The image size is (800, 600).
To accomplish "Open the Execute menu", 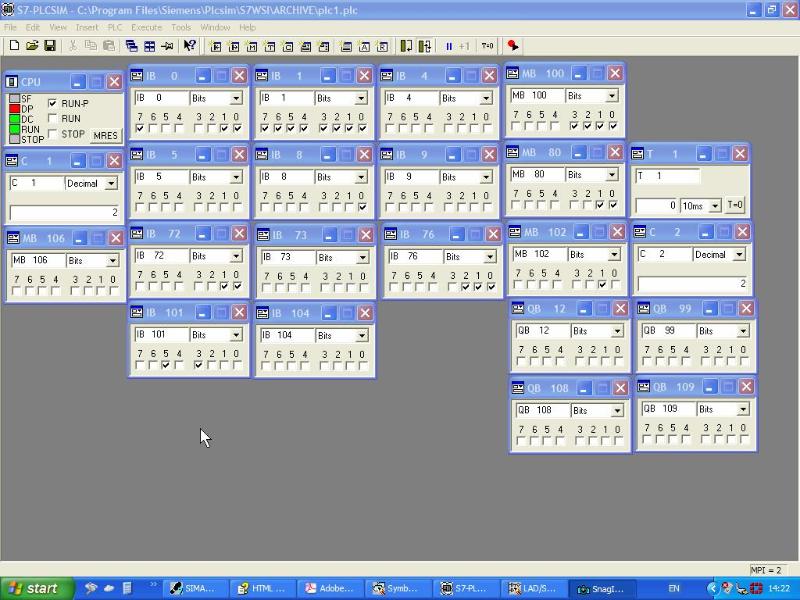I will (146, 28).
